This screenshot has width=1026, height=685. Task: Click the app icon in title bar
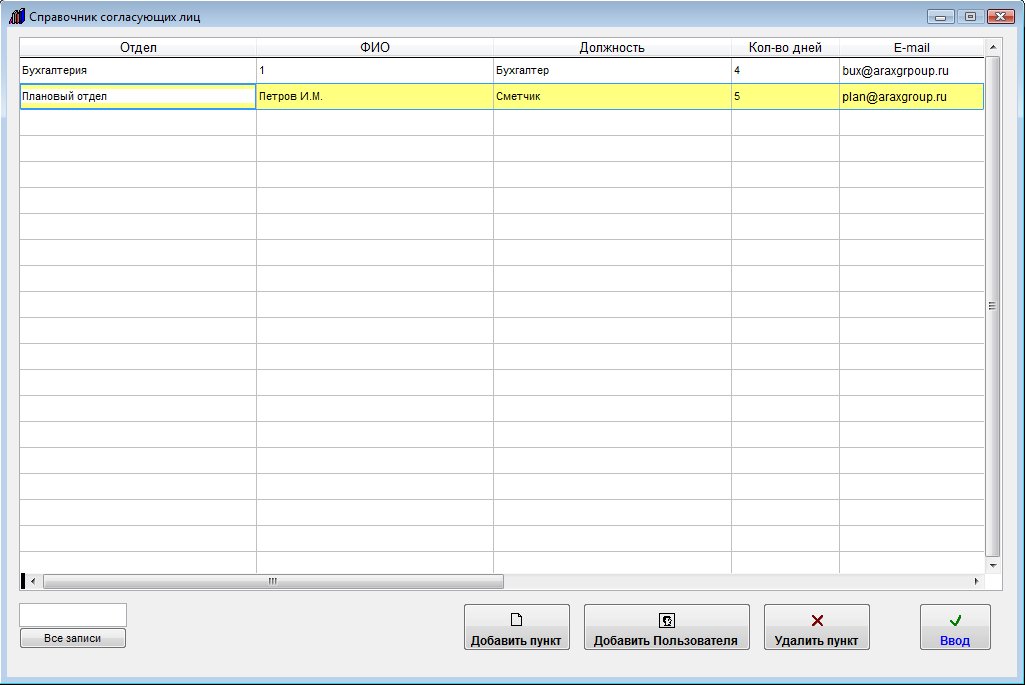(x=16, y=16)
